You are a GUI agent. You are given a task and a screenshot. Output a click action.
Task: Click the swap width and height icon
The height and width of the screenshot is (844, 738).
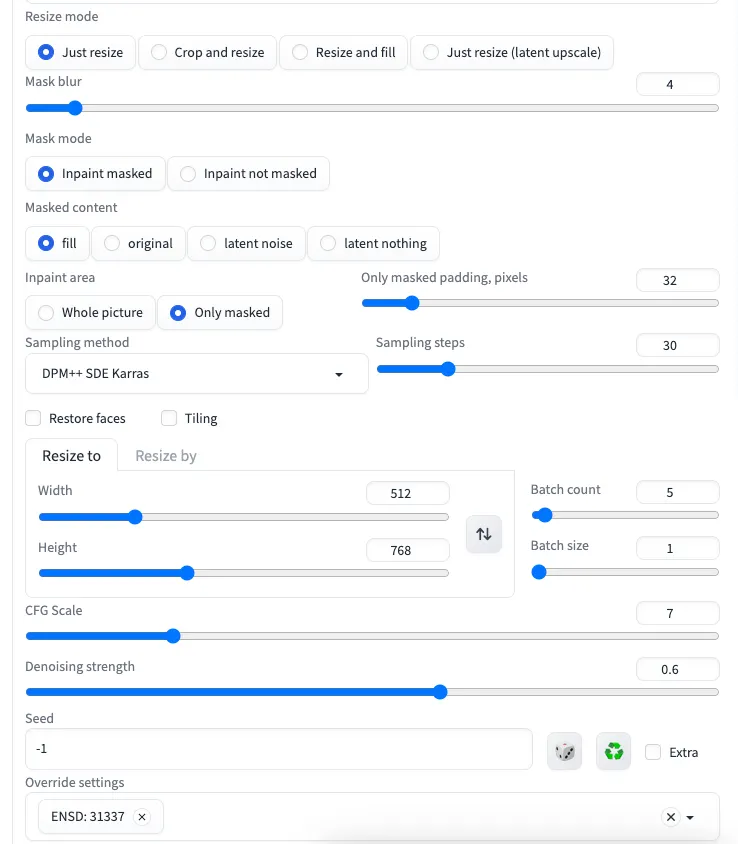coord(484,534)
